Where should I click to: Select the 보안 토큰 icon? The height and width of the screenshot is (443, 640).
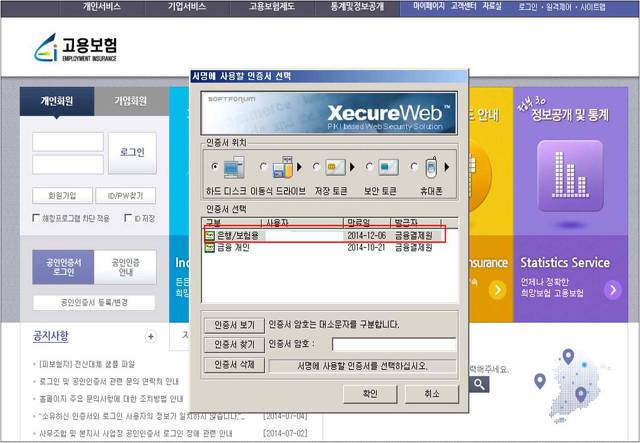388,167
